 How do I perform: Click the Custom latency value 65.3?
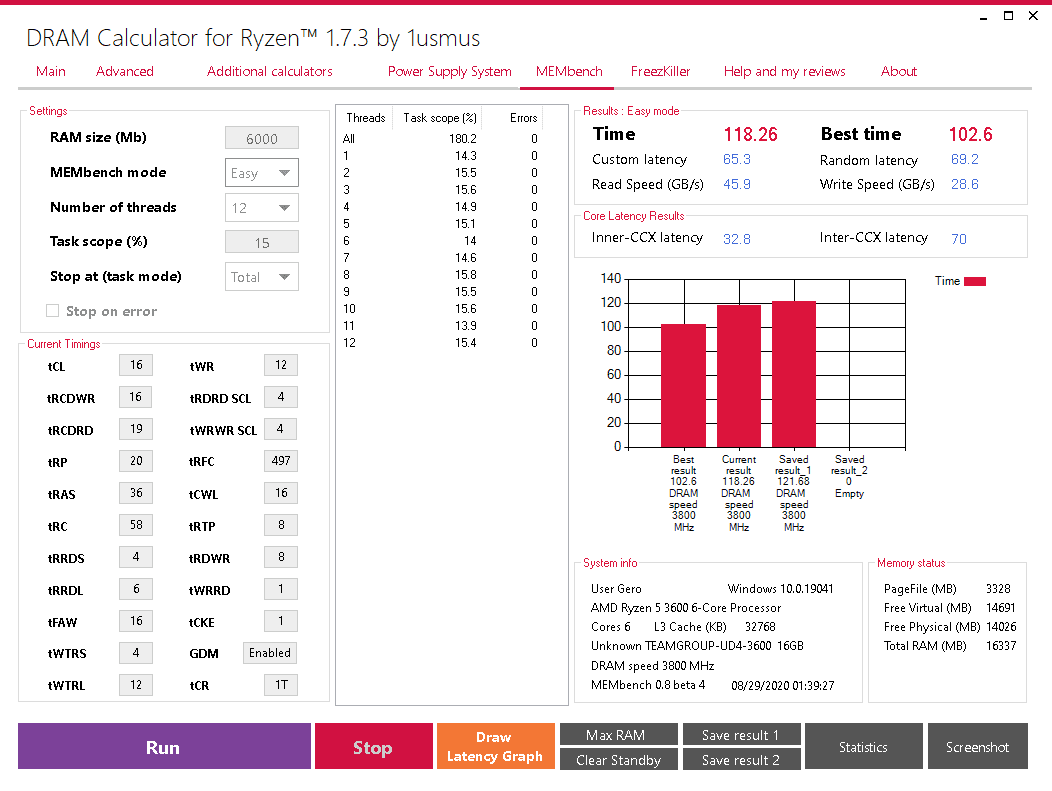[x=737, y=160]
